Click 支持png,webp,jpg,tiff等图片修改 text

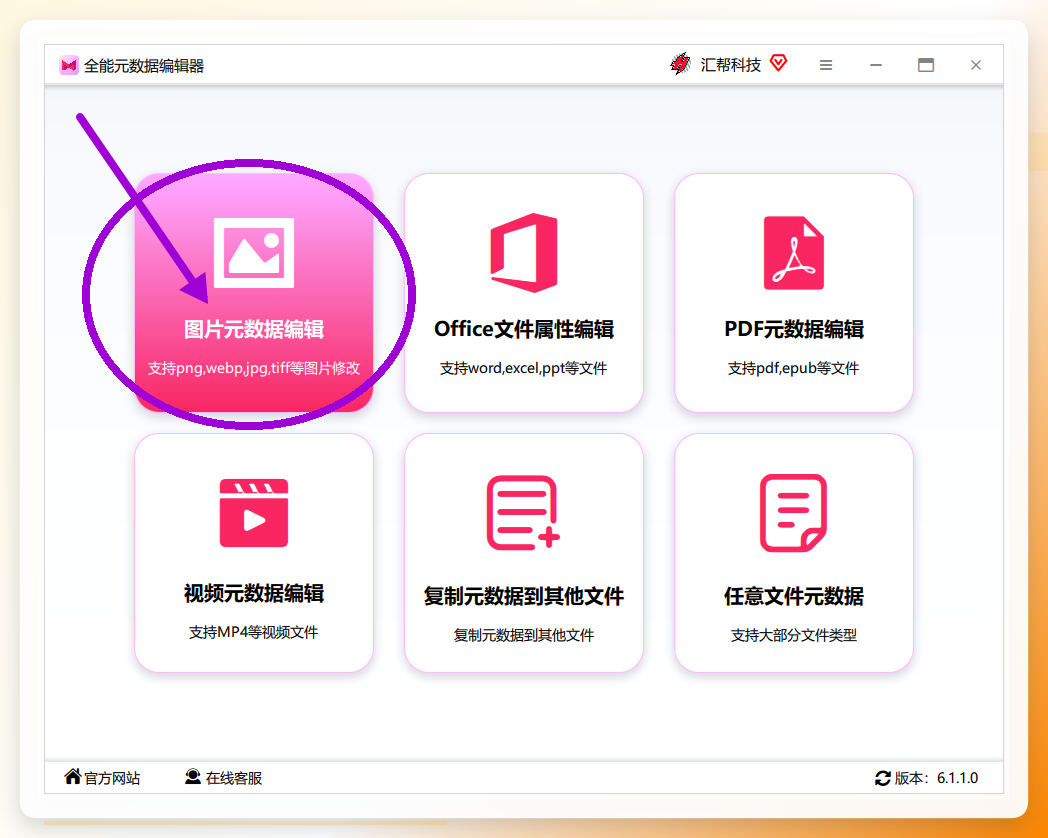point(254,368)
